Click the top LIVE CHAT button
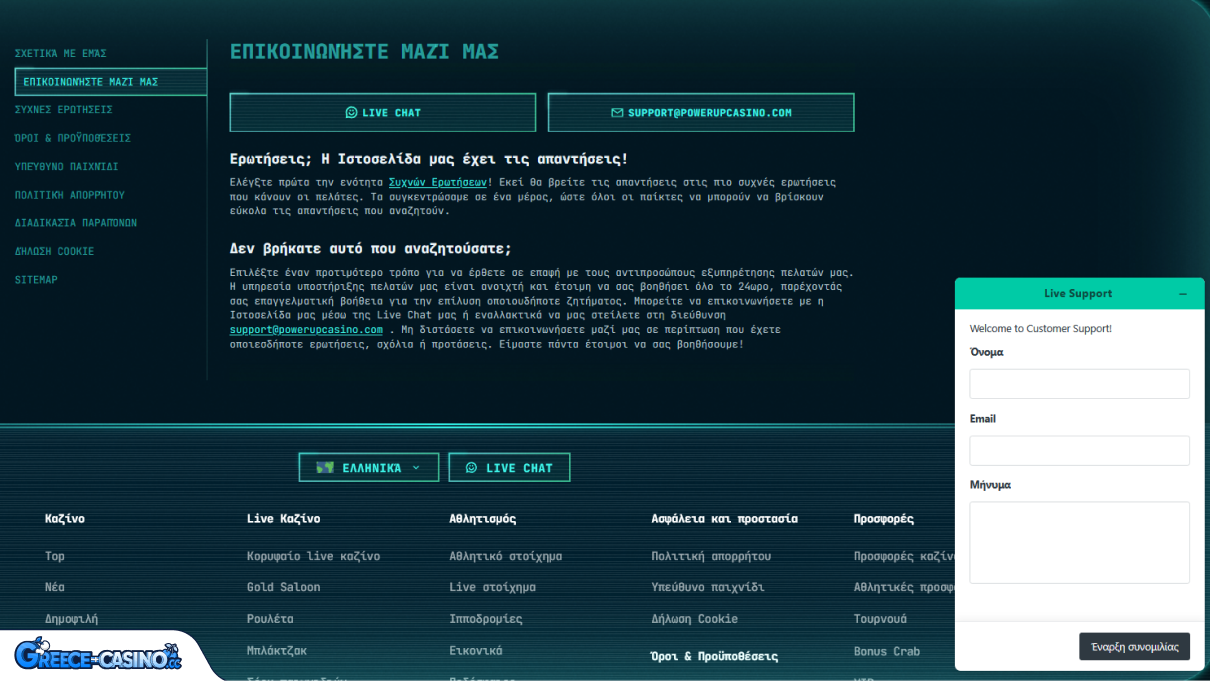 pyautogui.click(x=383, y=113)
